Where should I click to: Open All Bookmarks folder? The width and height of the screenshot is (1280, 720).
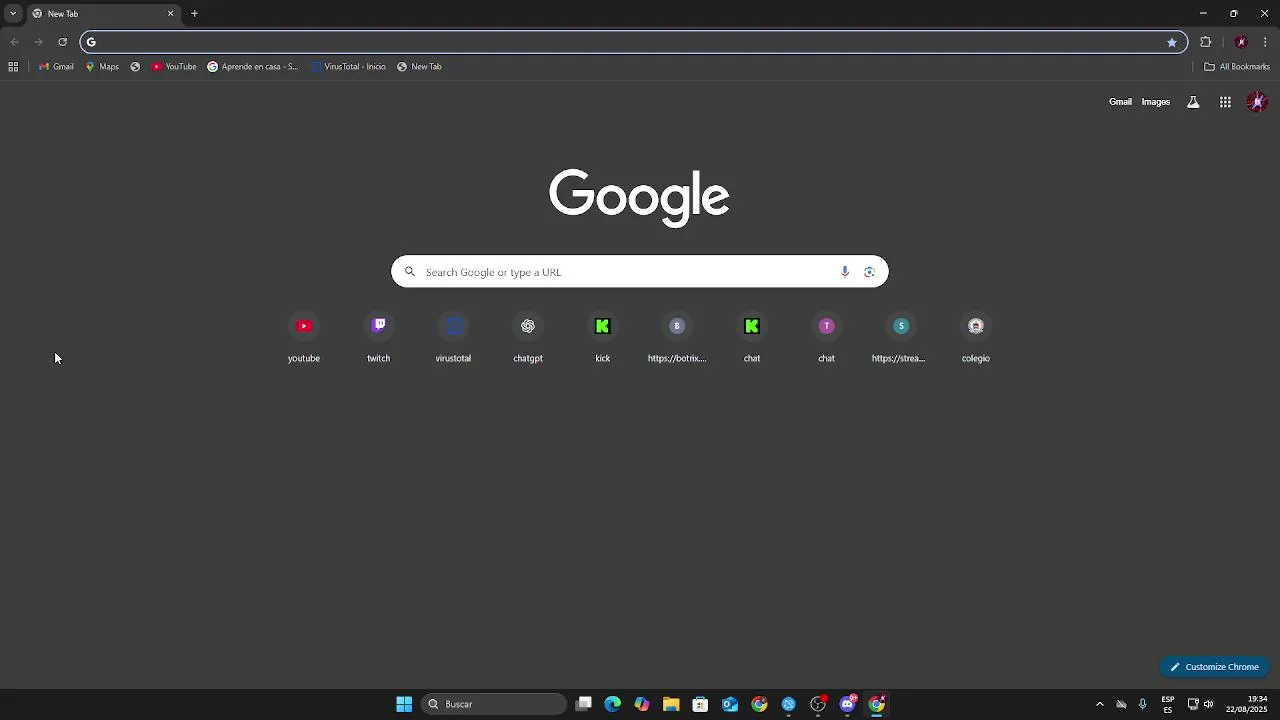(x=1237, y=67)
